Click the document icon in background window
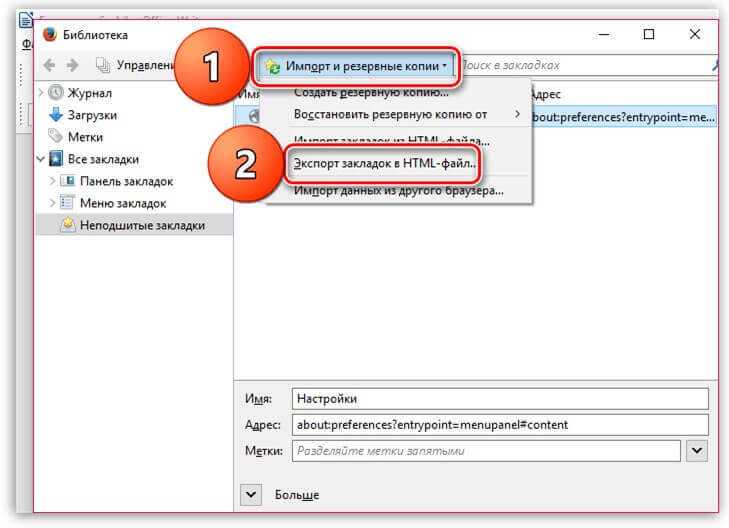 coord(25,20)
